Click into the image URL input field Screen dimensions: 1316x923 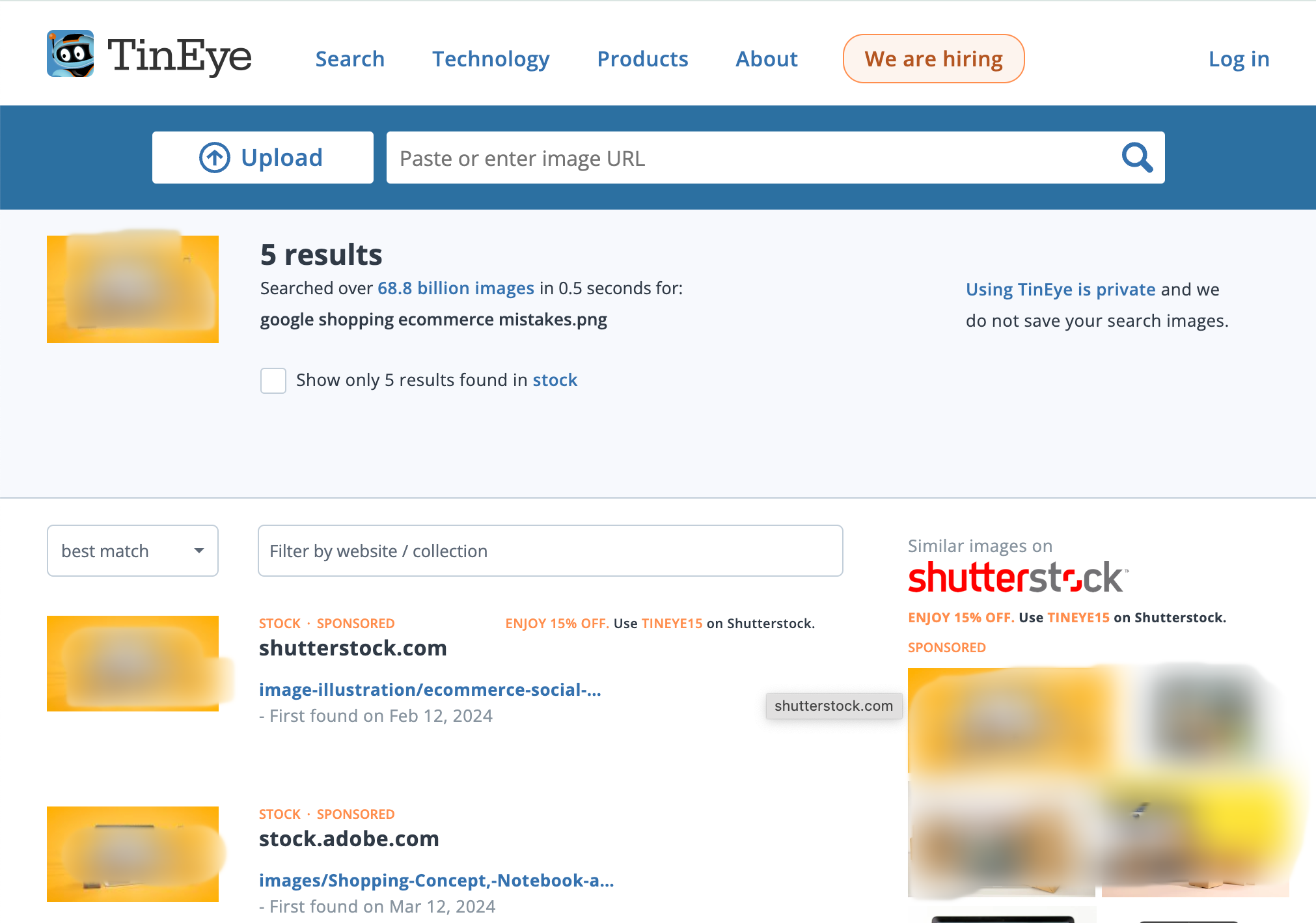coord(748,158)
